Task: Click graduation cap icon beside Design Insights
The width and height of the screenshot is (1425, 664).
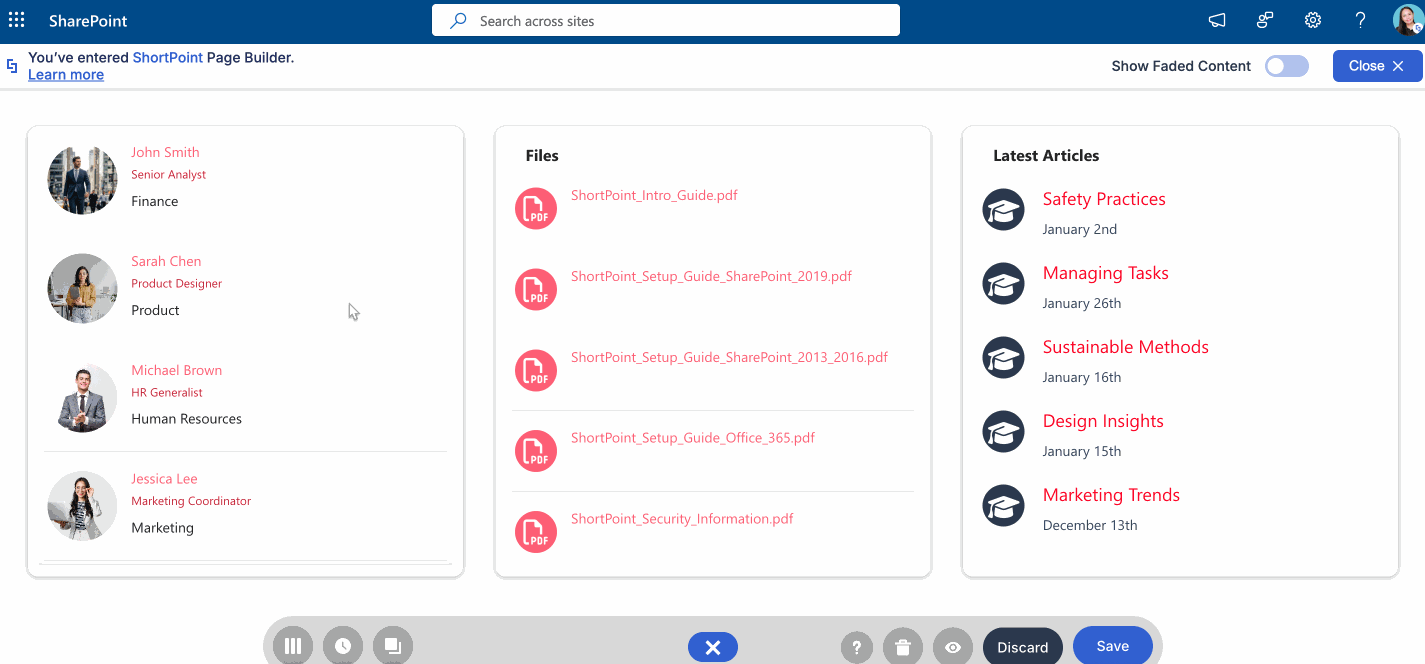Action: pos(1003,432)
